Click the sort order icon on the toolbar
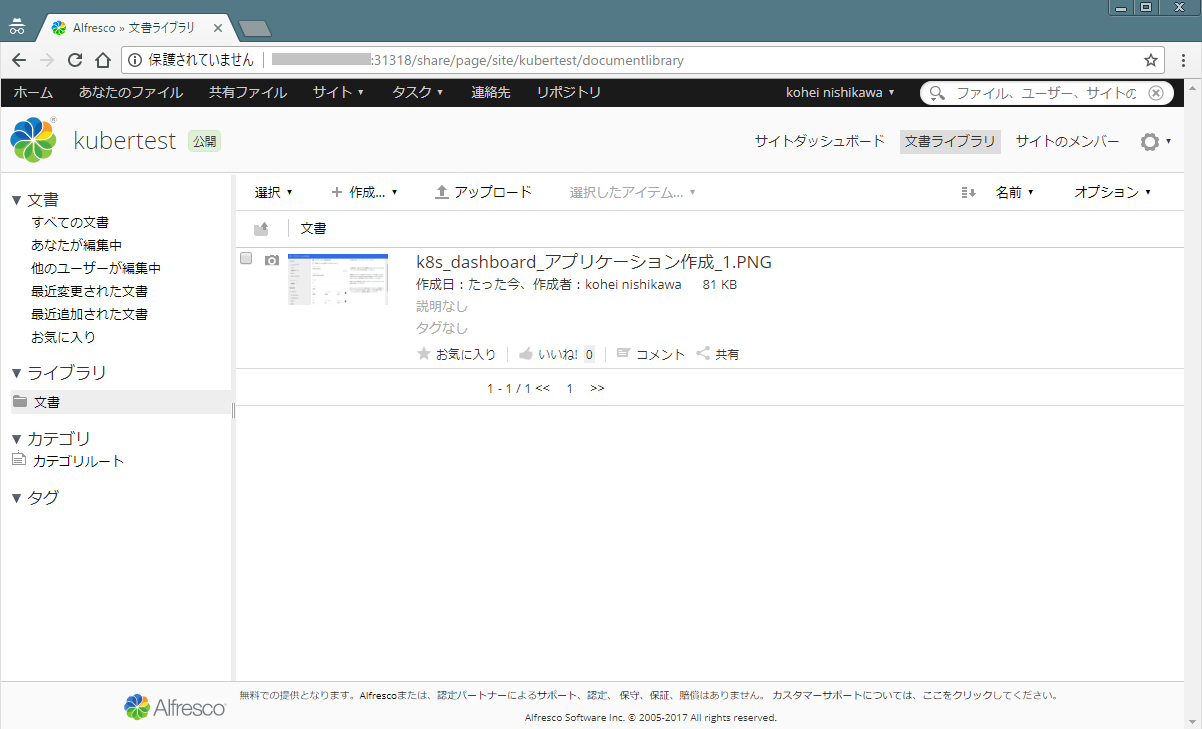The width and height of the screenshot is (1202, 729). pyautogui.click(x=966, y=192)
